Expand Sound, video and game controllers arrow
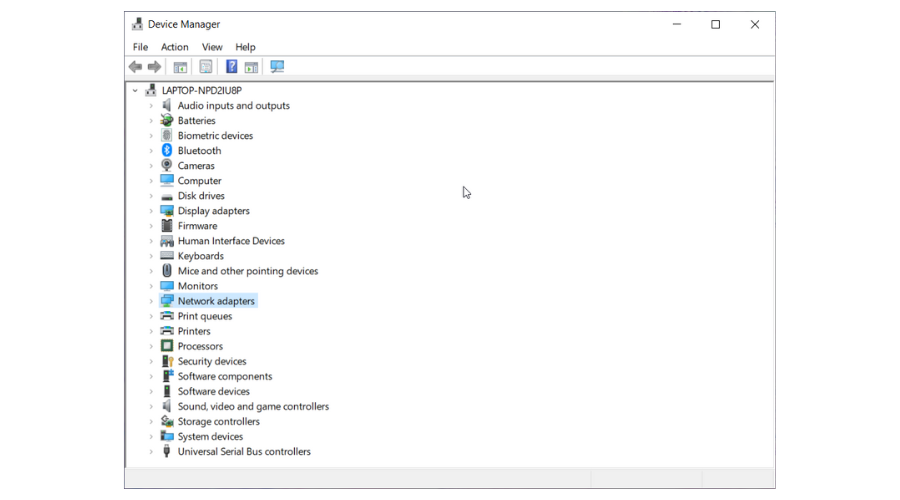Image resolution: width=900 pixels, height=500 pixels. point(151,406)
